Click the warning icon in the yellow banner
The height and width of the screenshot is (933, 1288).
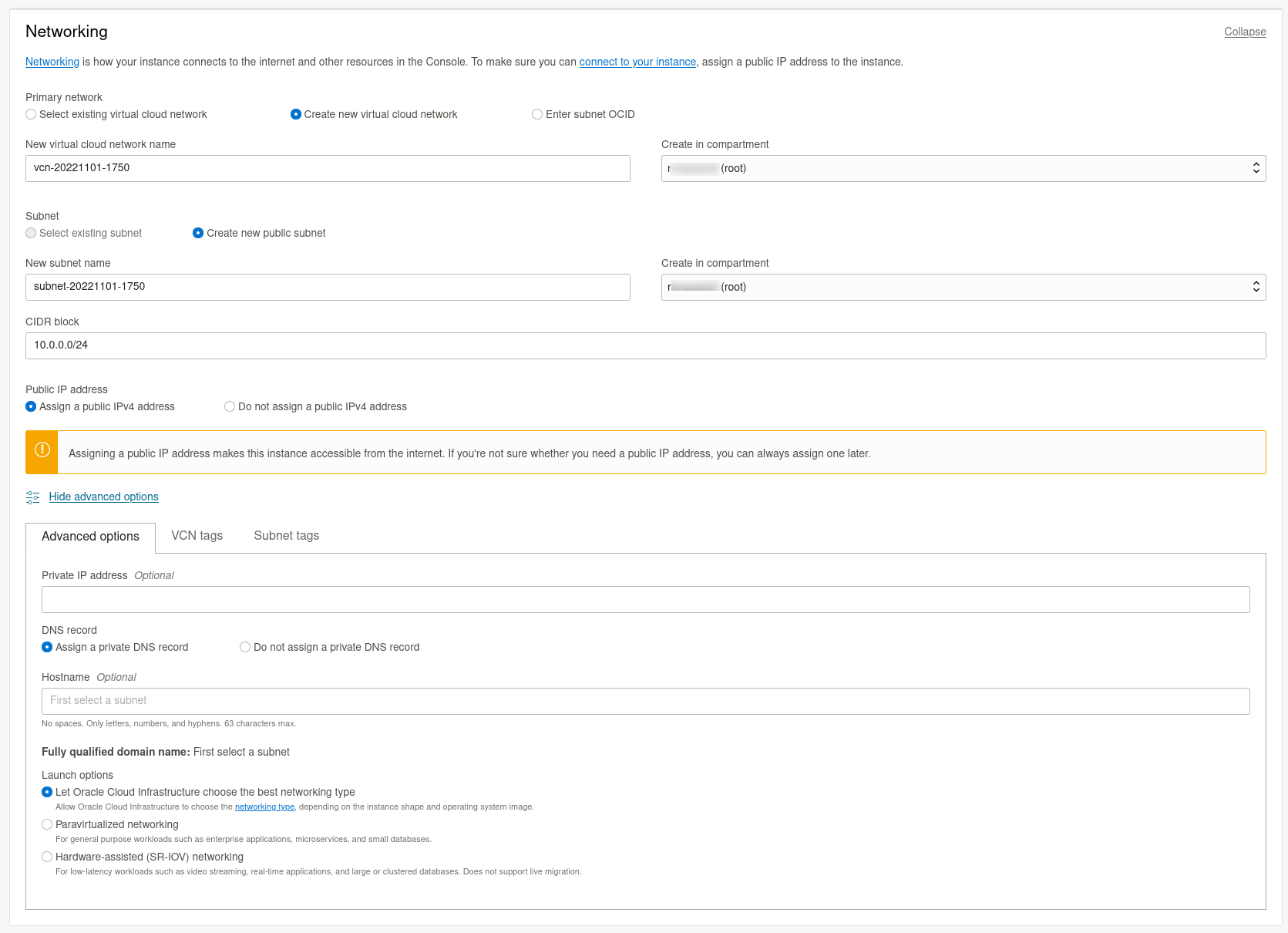click(x=42, y=450)
